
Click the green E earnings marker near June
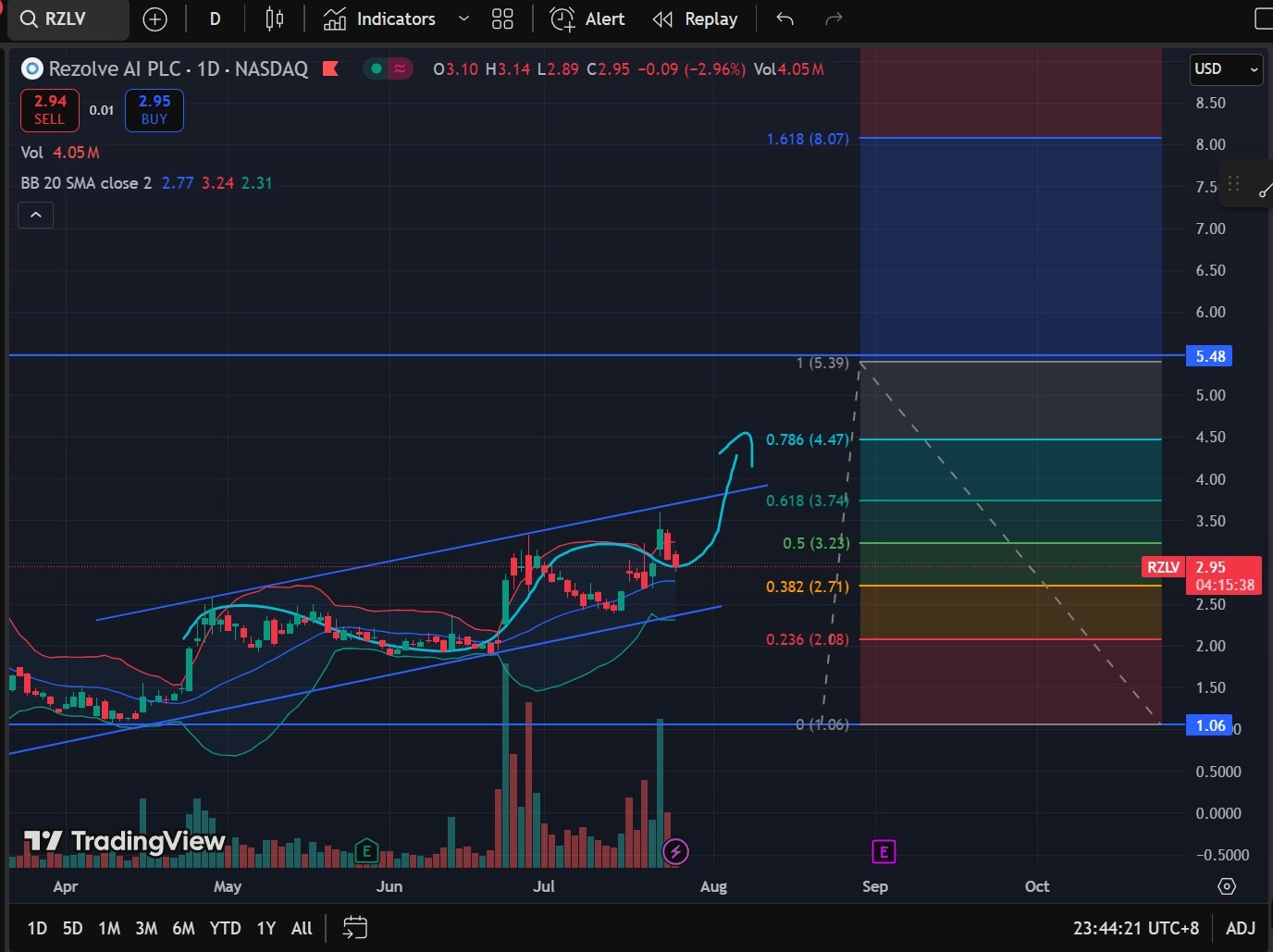tap(366, 851)
